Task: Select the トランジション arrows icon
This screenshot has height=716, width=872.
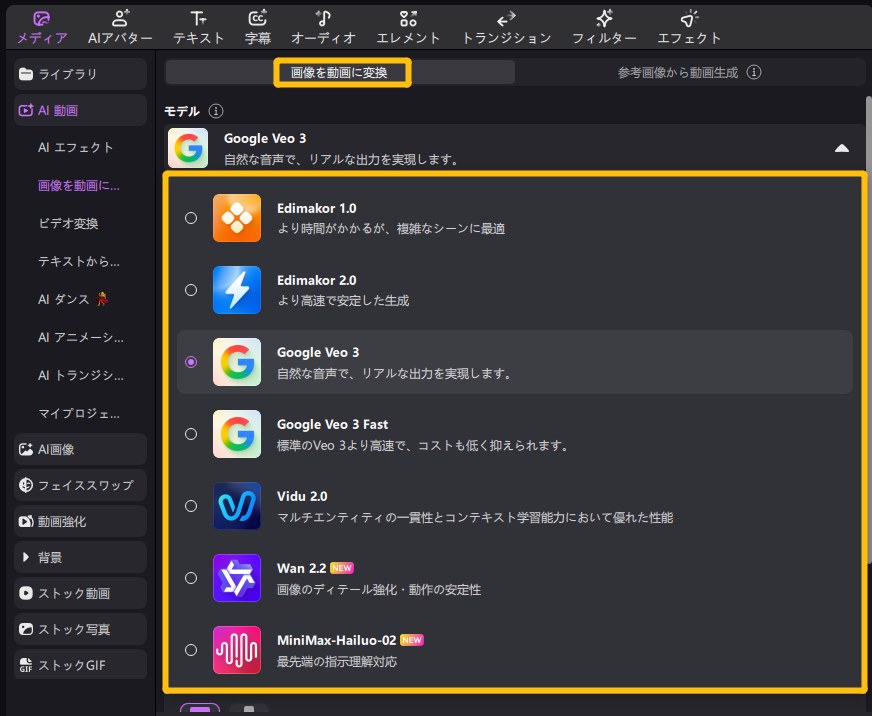Action: pyautogui.click(x=506, y=18)
